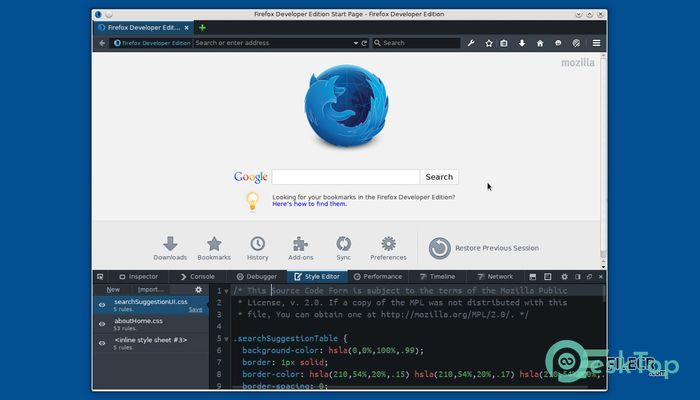Click the toolbar Search box
700x400 pixels.
pyautogui.click(x=416, y=43)
